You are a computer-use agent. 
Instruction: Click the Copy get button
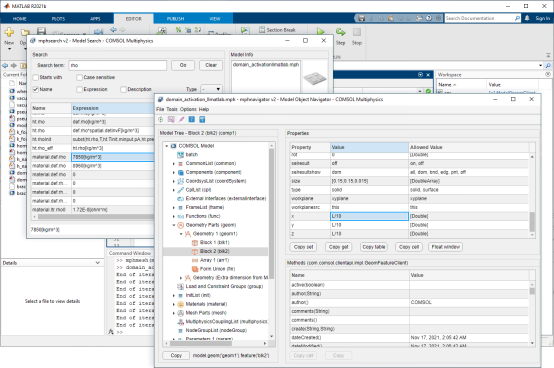click(x=338, y=247)
